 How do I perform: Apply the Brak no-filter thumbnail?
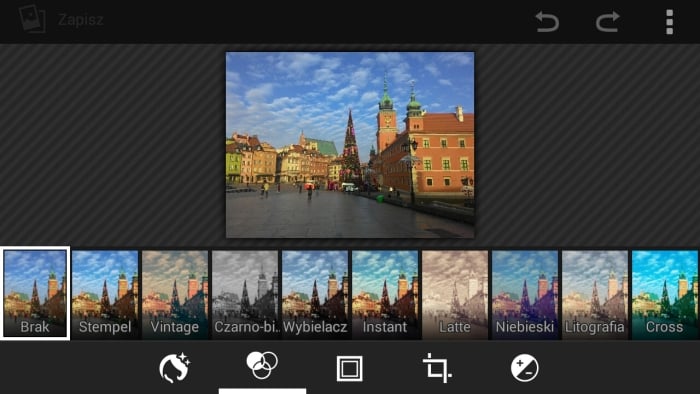tap(35, 293)
